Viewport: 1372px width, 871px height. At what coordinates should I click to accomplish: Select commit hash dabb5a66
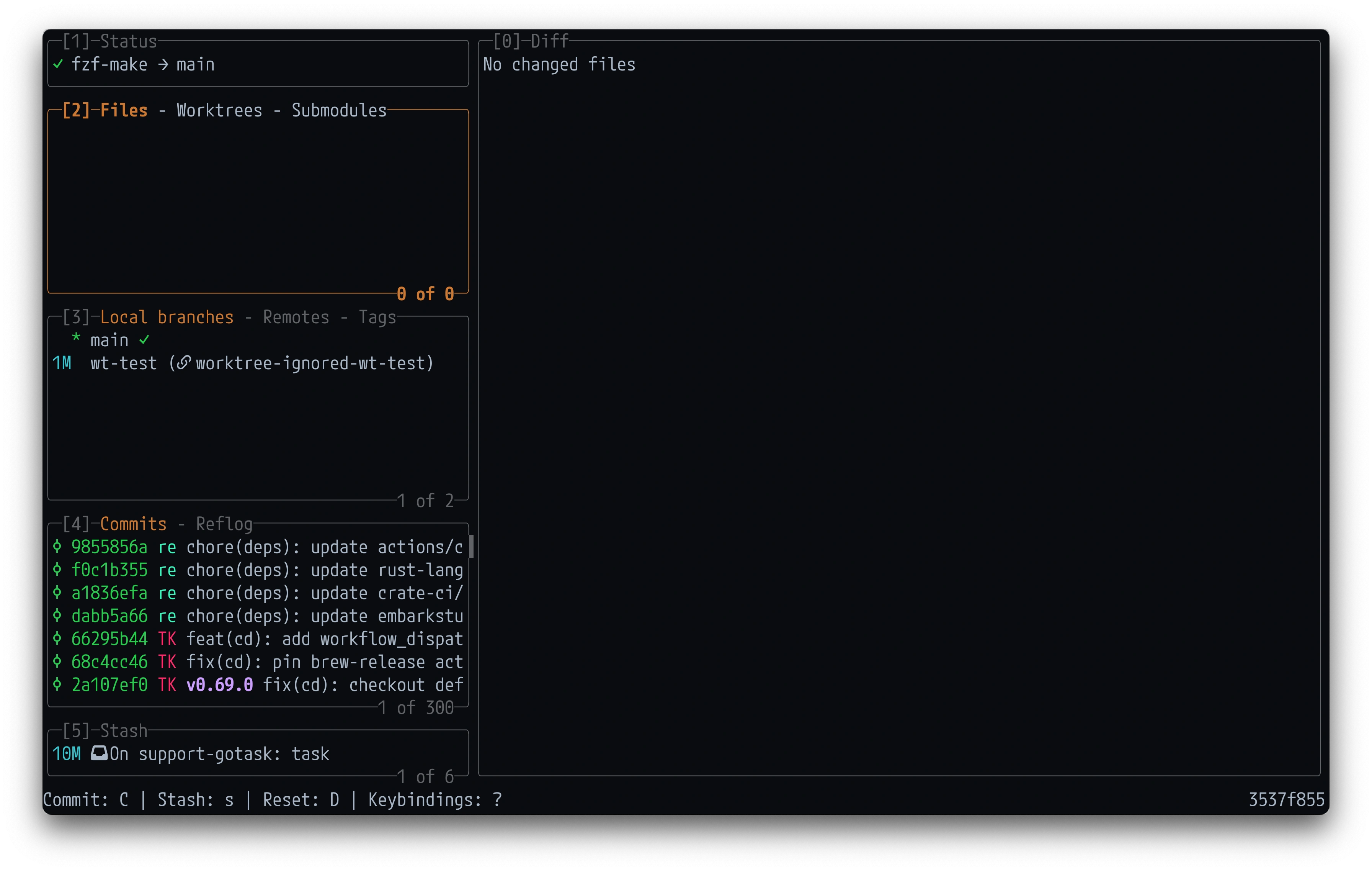(109, 616)
